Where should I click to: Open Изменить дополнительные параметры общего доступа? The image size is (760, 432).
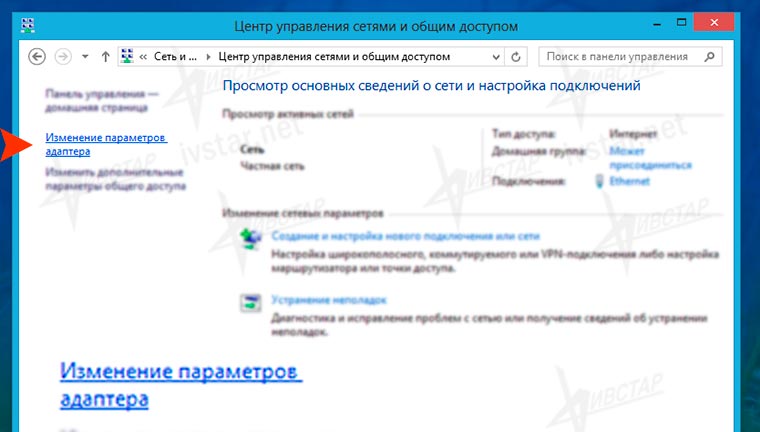[x=116, y=179]
